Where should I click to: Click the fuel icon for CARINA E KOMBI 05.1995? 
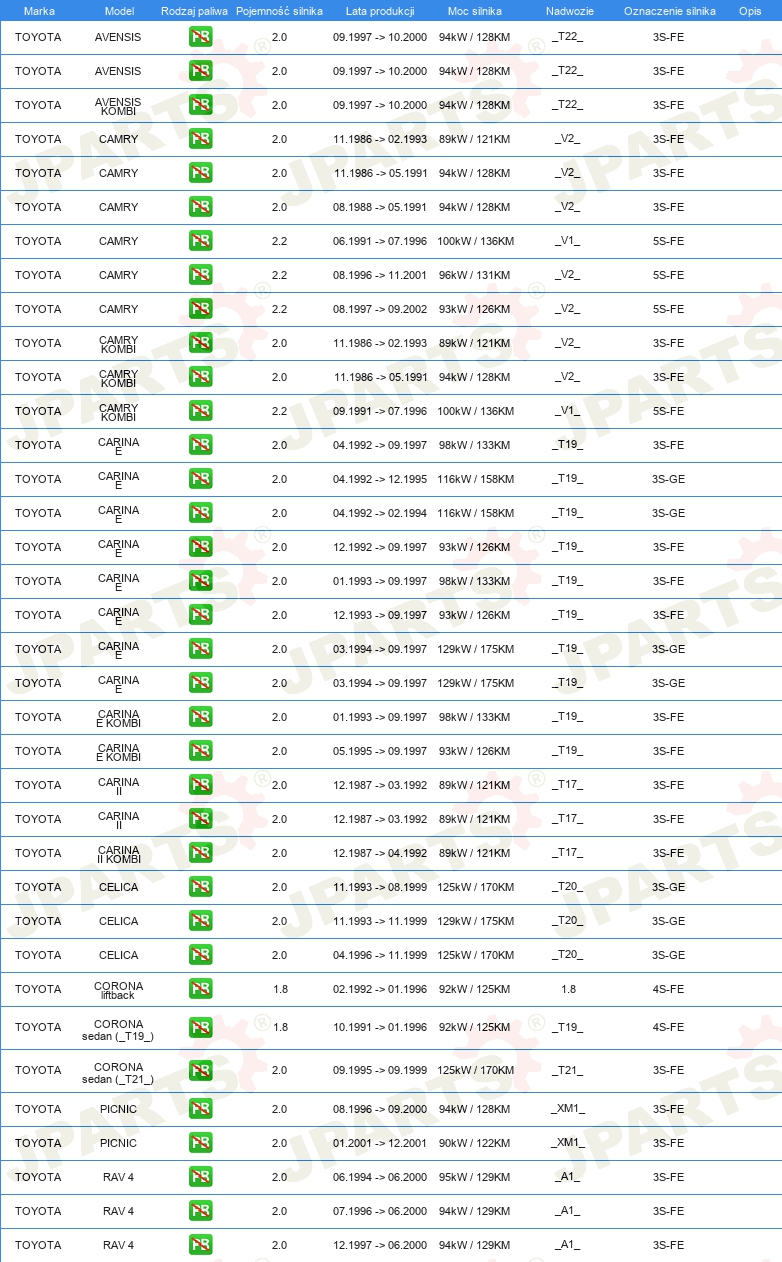pos(200,751)
